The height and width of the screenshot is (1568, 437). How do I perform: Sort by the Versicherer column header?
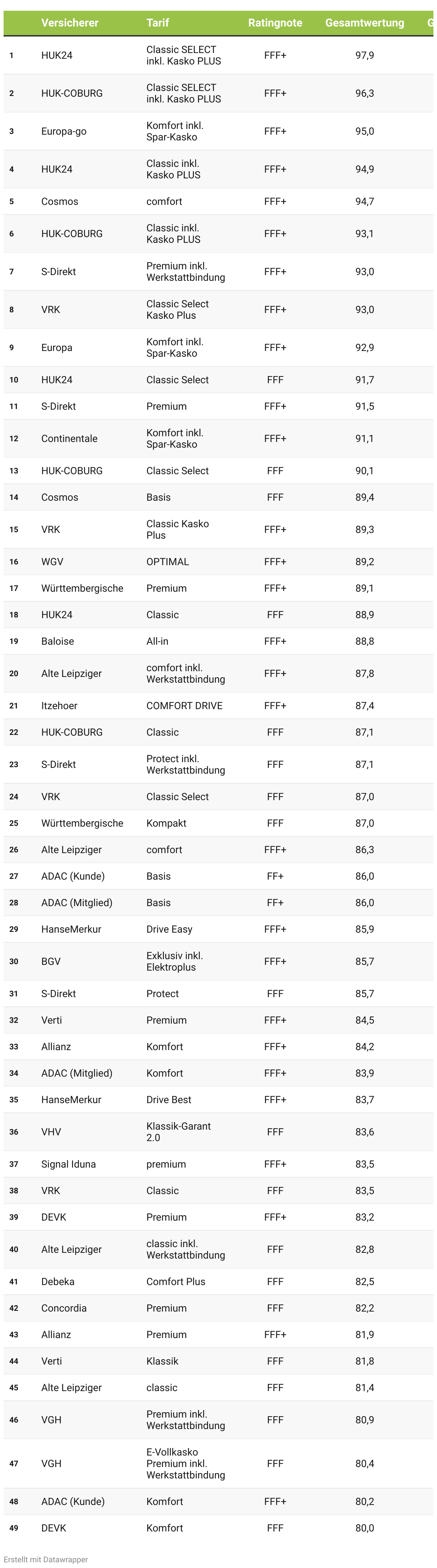pos(69,23)
